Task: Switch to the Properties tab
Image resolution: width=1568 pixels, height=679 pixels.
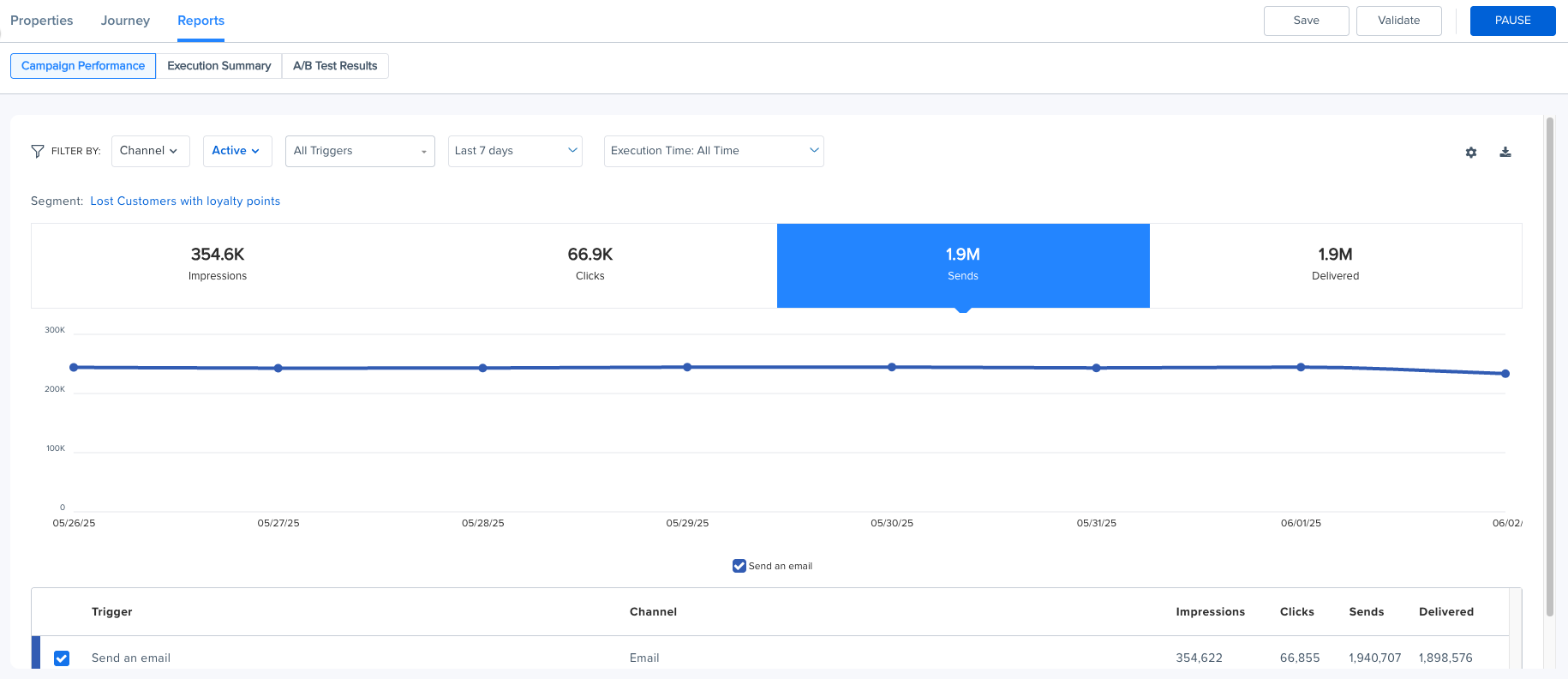Action: click(x=42, y=21)
